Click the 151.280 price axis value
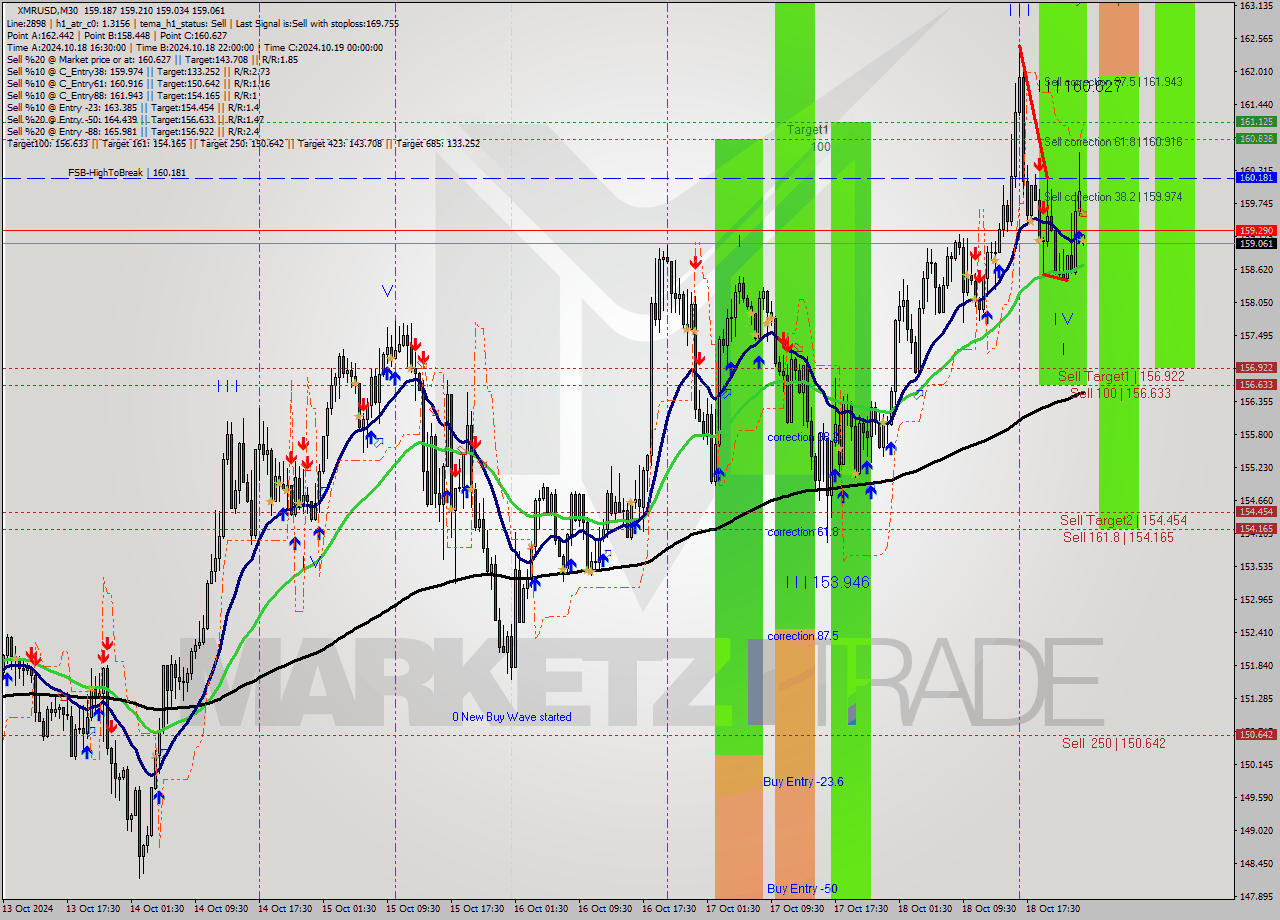 pyautogui.click(x=1256, y=698)
